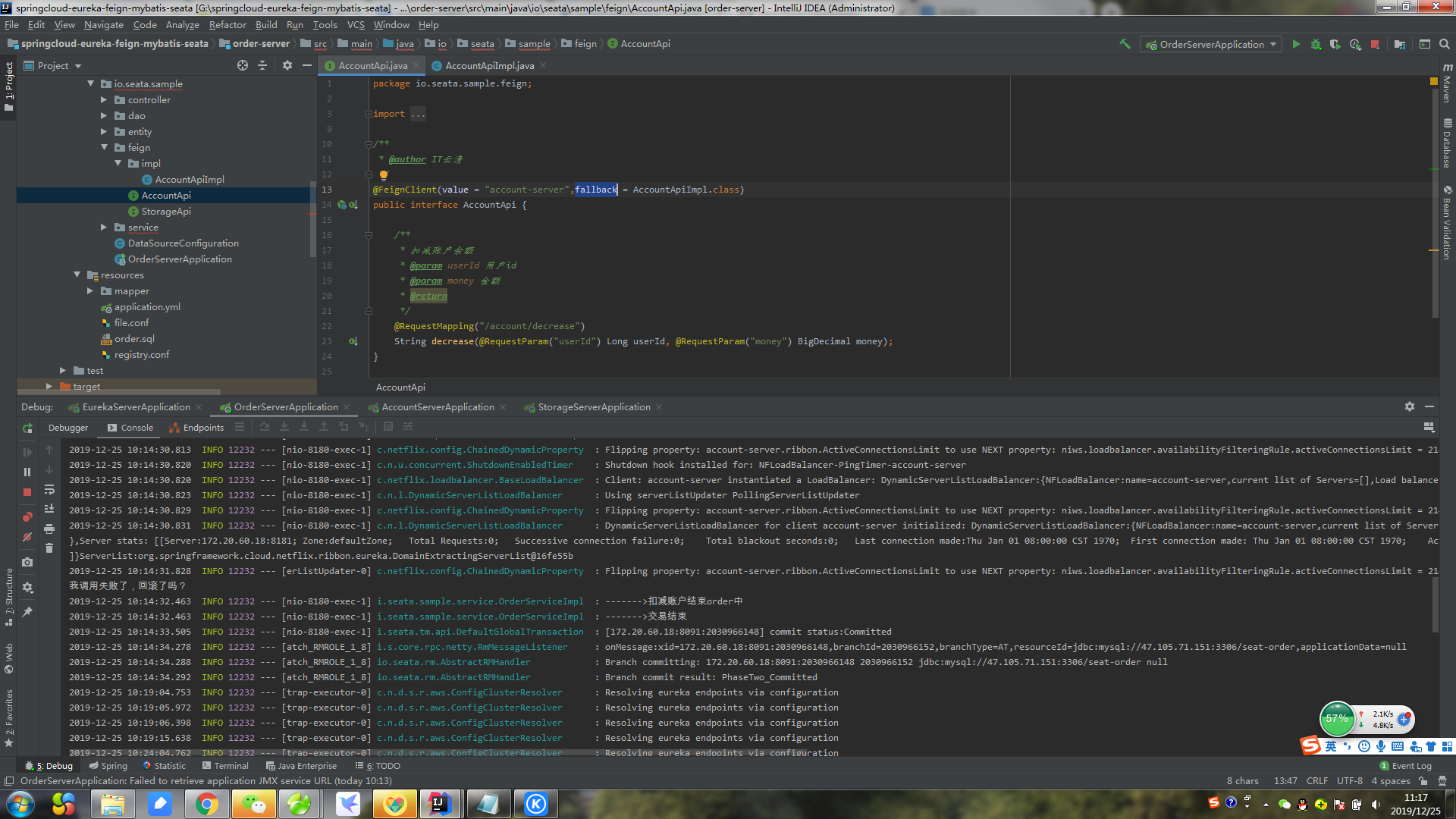
Task: Toggle soft-wrap in console
Action: tap(49, 489)
